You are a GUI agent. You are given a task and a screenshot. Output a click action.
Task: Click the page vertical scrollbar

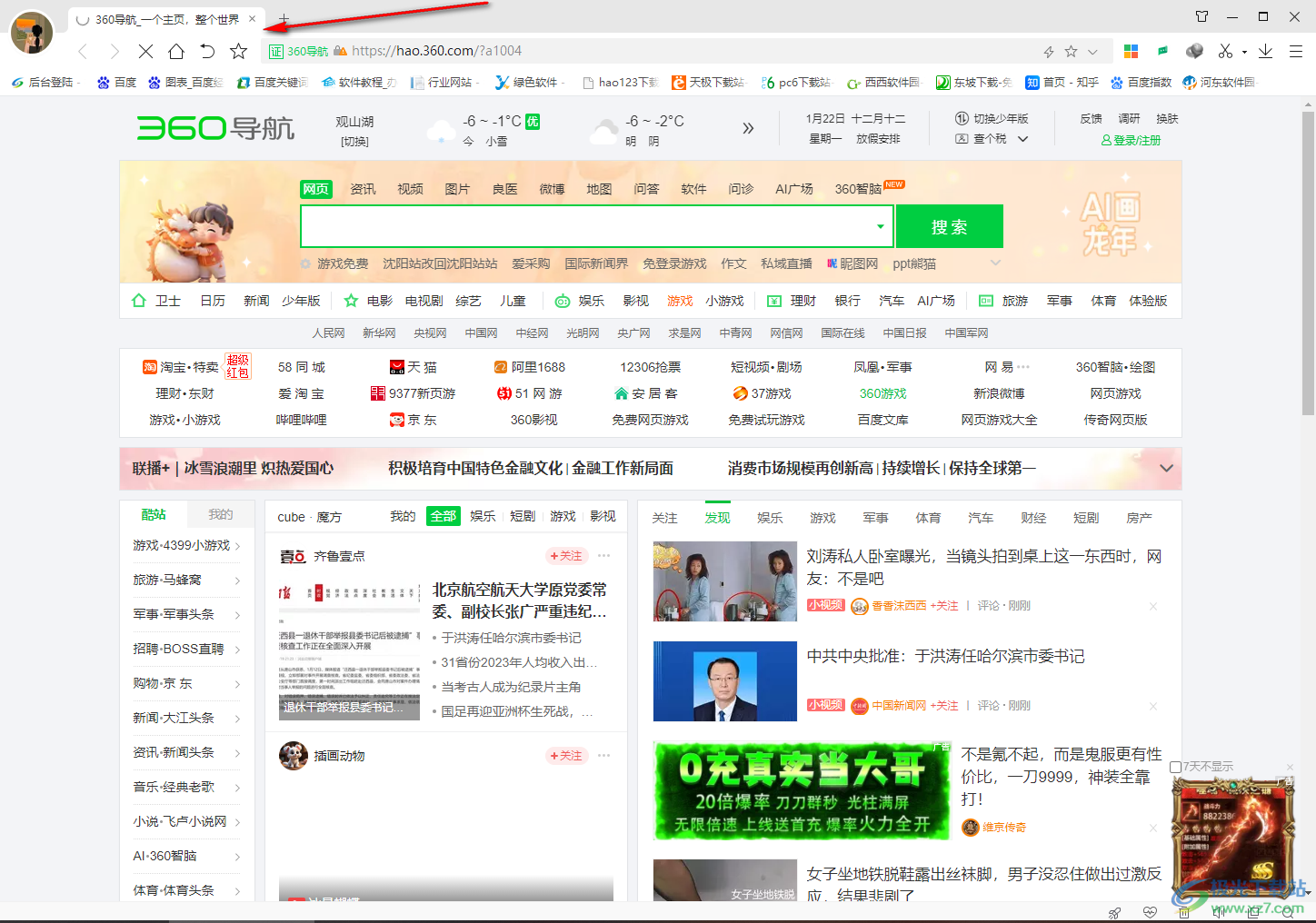1308,263
